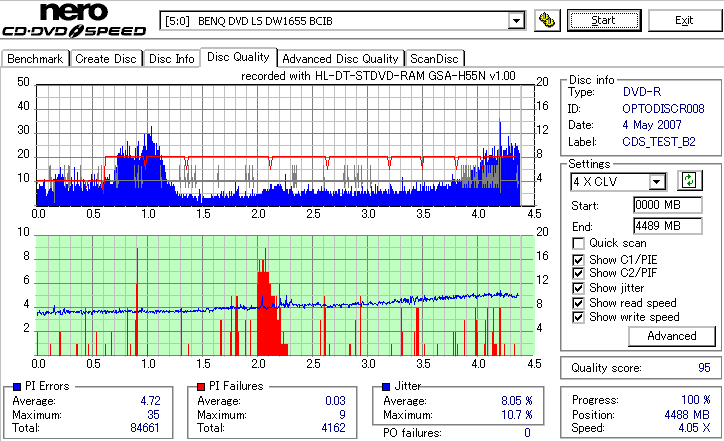The width and height of the screenshot is (724, 441).
Task: Select the Disc Quality tab
Action: tap(238, 57)
